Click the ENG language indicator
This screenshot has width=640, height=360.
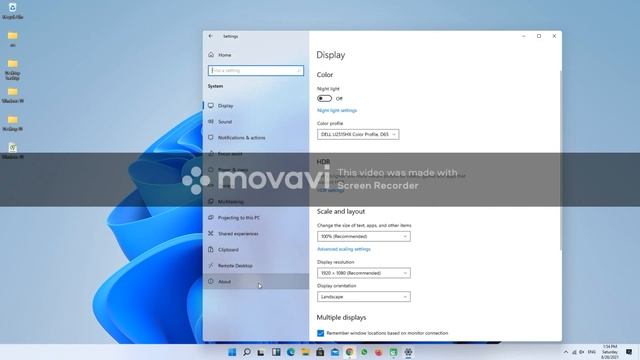click(591, 352)
